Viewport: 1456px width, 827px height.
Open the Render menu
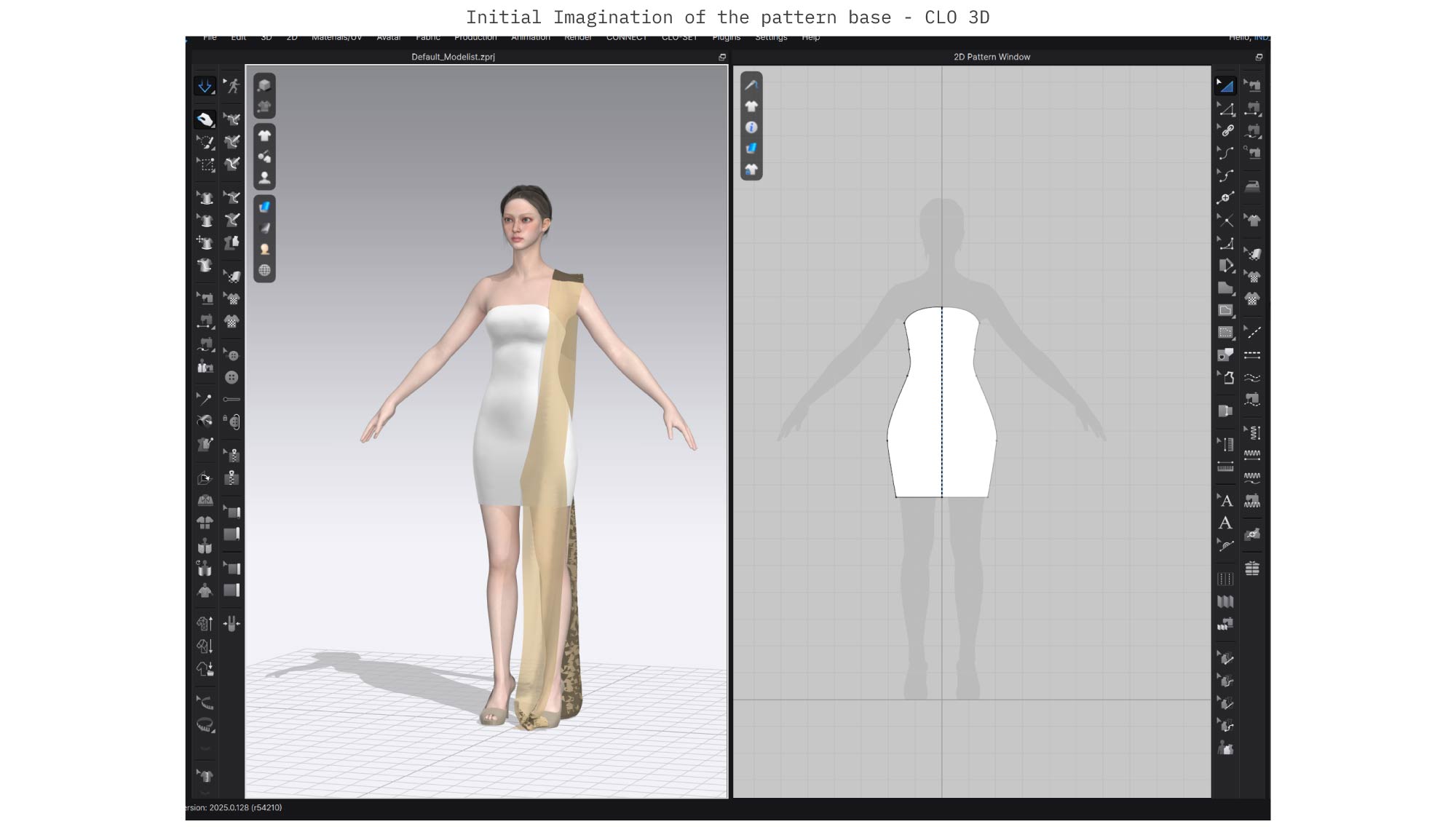click(578, 37)
